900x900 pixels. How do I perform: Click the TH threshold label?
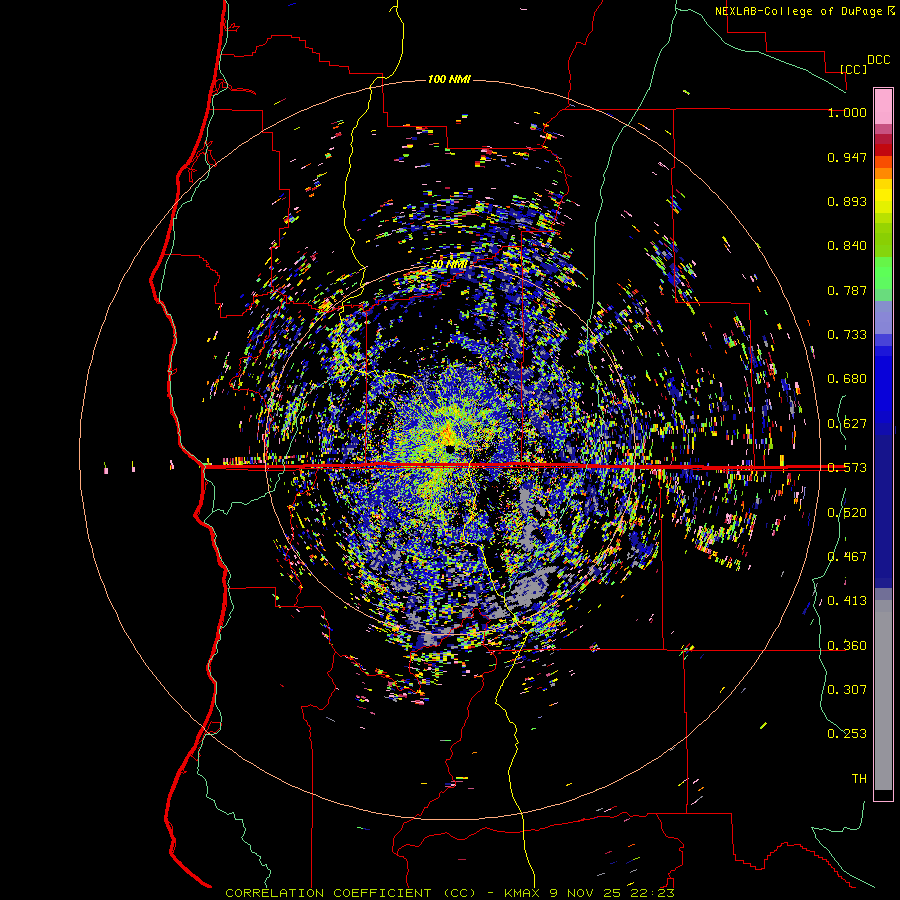859,779
